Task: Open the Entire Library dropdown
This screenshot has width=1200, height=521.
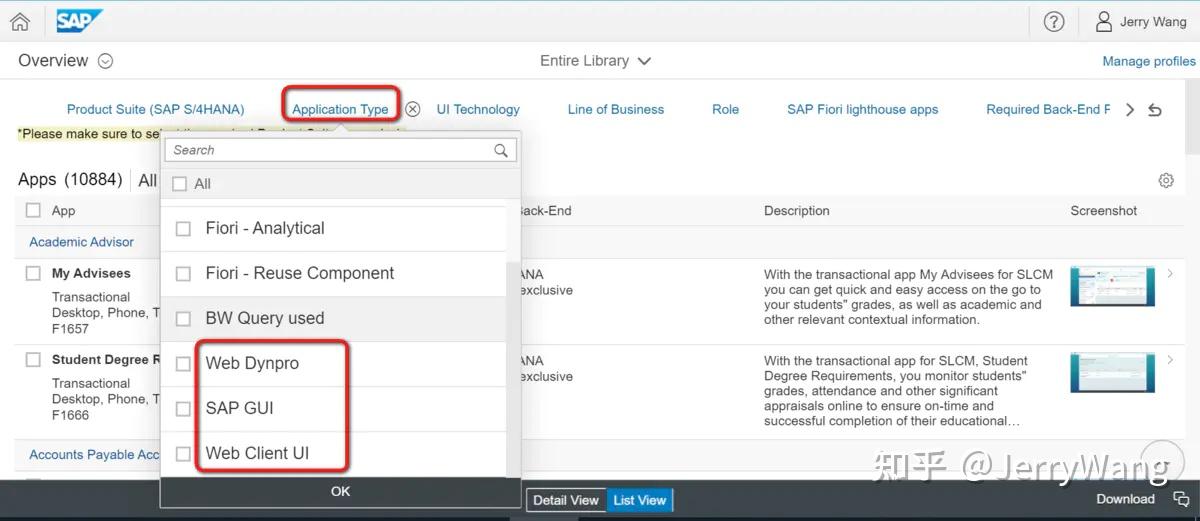Action: pyautogui.click(x=596, y=61)
